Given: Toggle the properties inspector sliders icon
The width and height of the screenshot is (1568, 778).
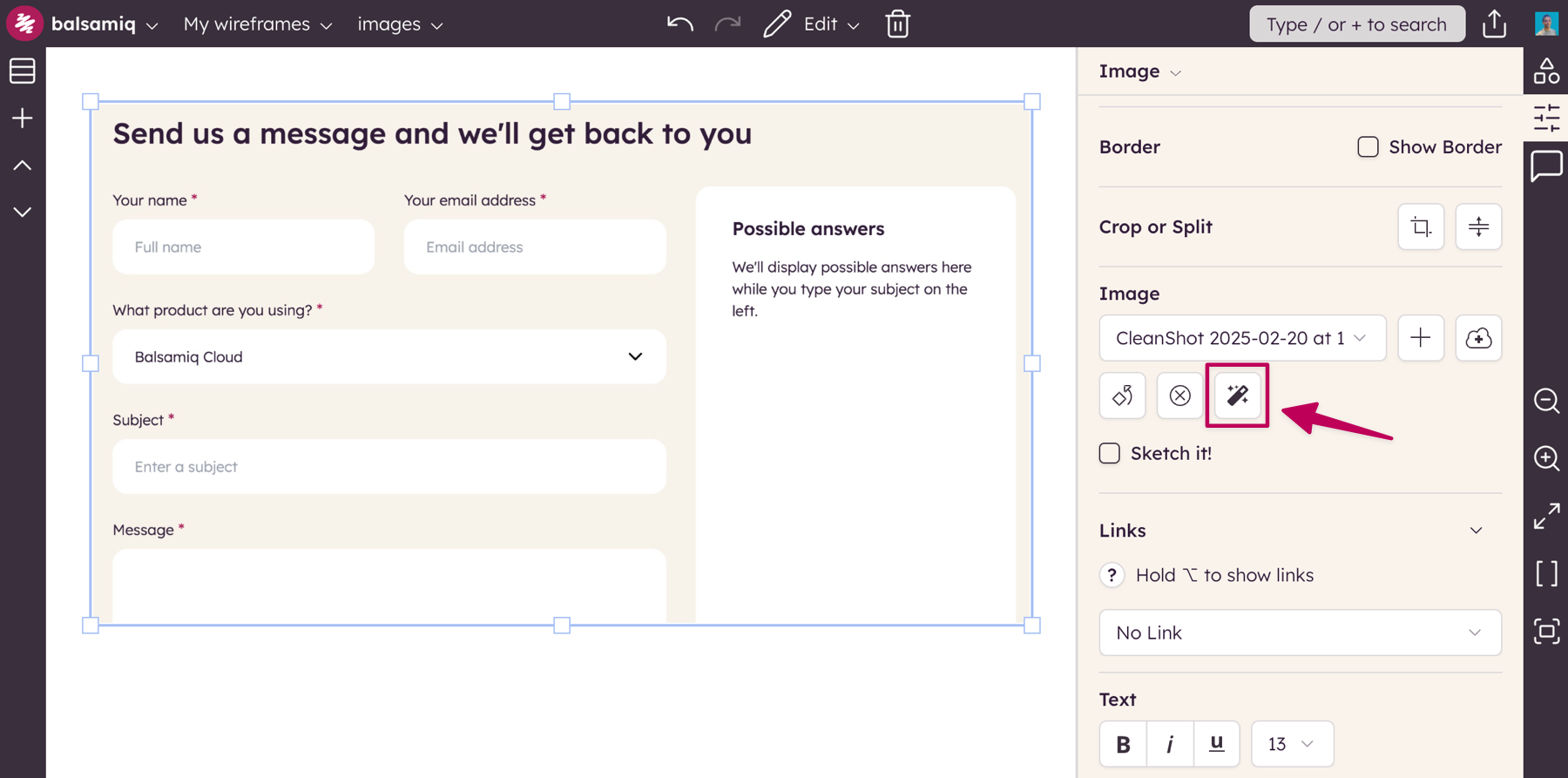Looking at the screenshot, I should click(x=1547, y=118).
